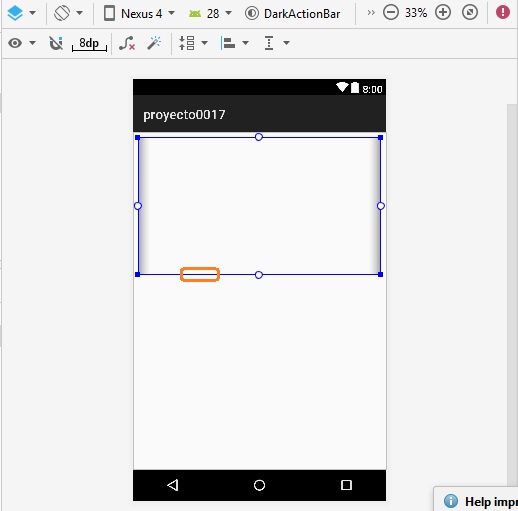Open the design surface layers icon
Image resolution: width=518 pixels, height=511 pixels.
pyautogui.click(x=15, y=13)
